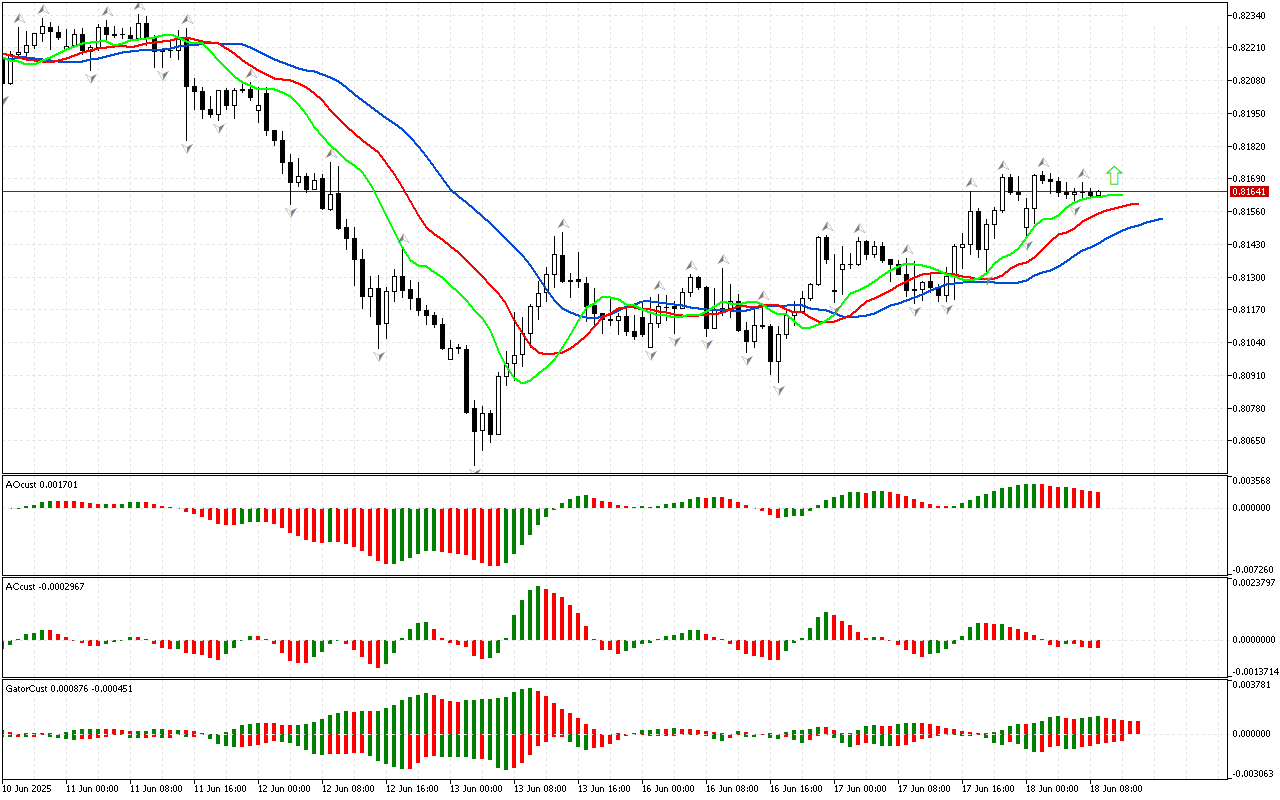Click the green up arrow signal on chart
This screenshot has height=800, width=1280.
(x=1114, y=176)
